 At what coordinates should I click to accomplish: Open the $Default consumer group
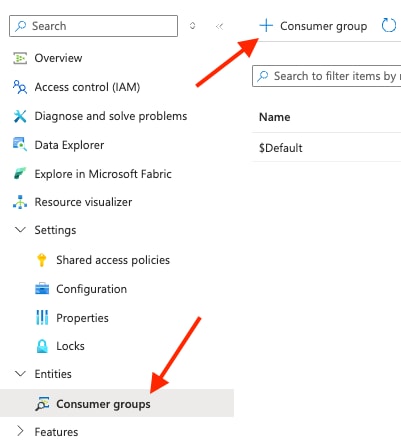tap(281, 148)
